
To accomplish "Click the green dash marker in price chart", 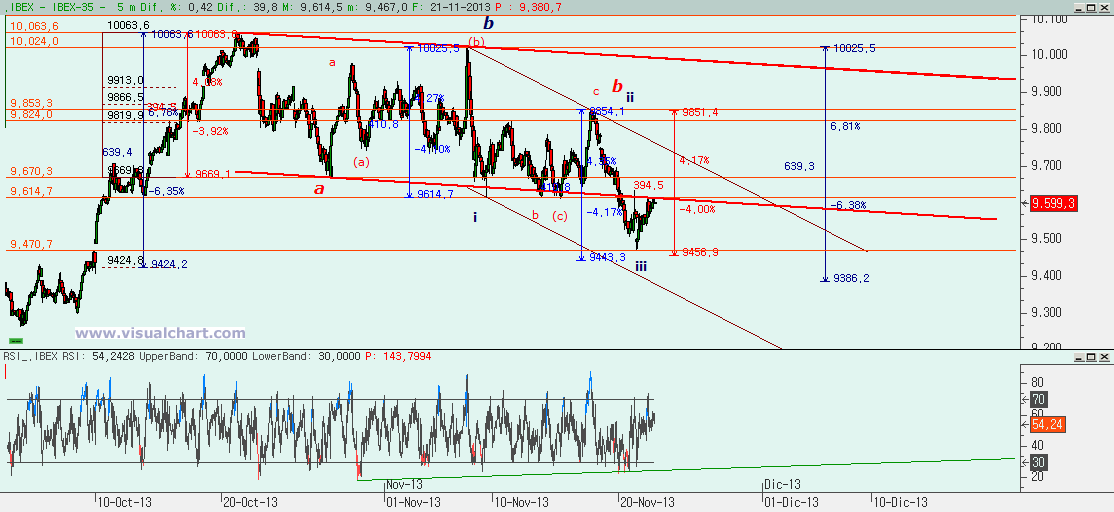I will tap(15, 342).
